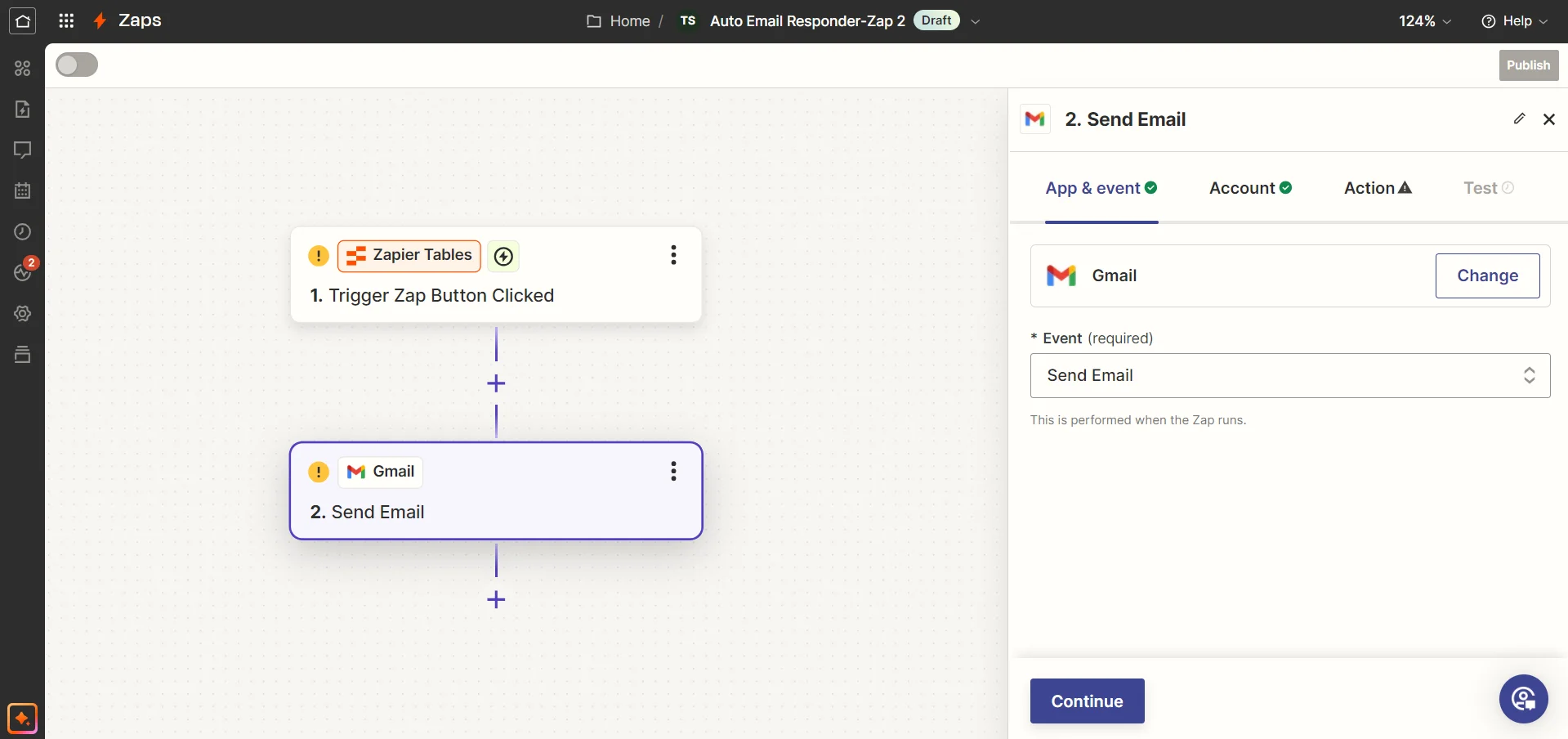1568x739 pixels.
Task: Open the apps grid menu
Action: point(66,21)
